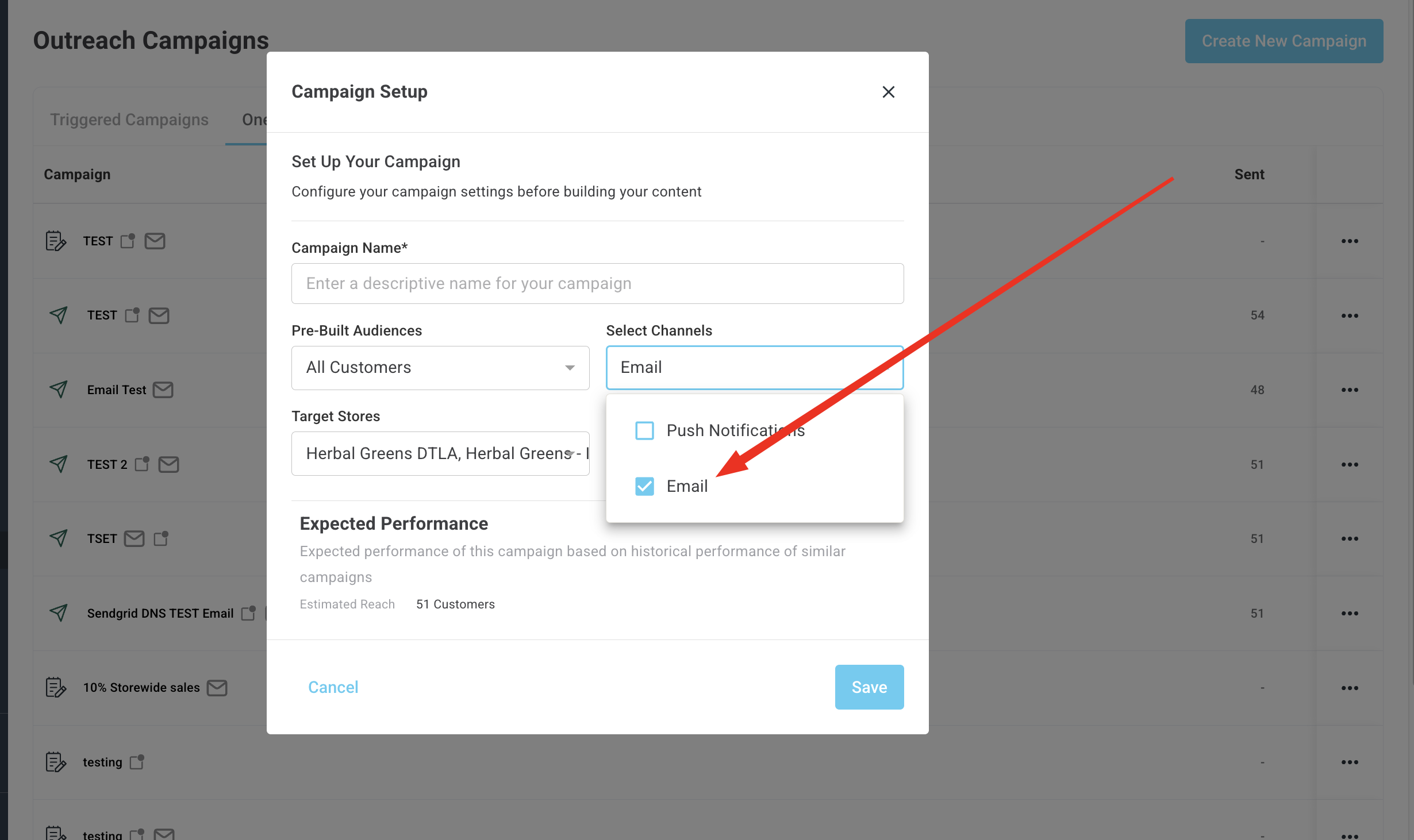1414x840 pixels.
Task: Click the push notification icon next to TSET
Action: tap(162, 538)
